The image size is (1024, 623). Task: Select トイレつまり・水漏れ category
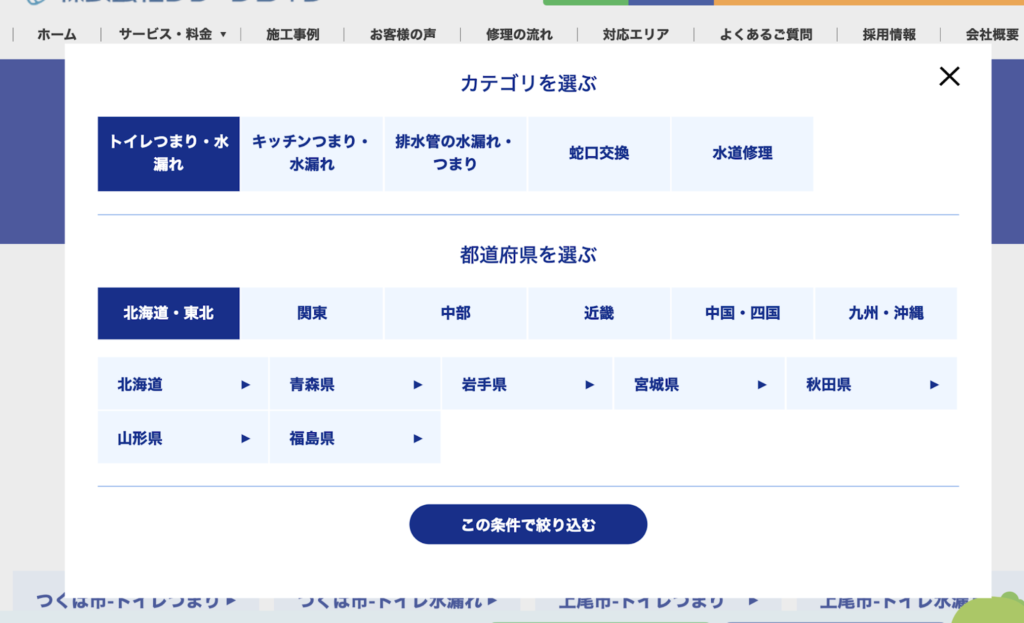[169, 154]
